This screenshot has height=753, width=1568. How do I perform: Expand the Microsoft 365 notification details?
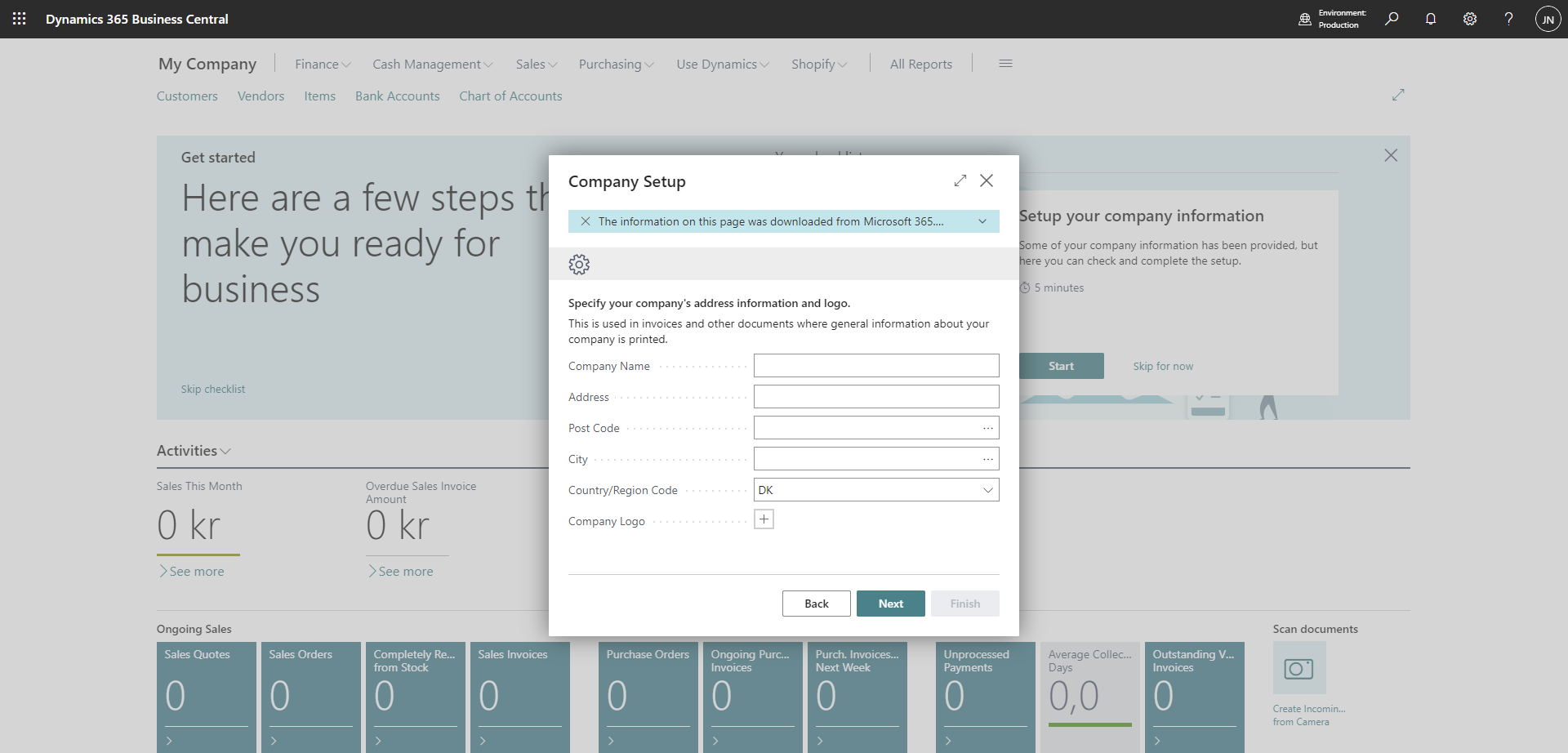[x=982, y=221]
